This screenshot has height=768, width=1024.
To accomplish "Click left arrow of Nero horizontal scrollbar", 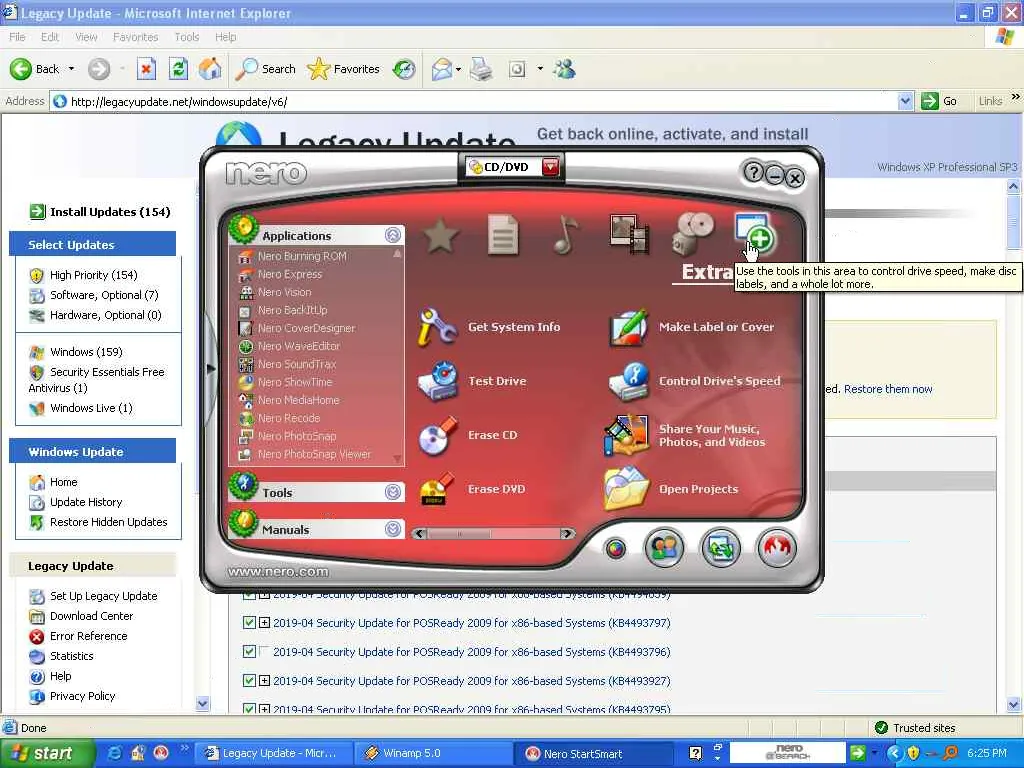I will (419, 534).
